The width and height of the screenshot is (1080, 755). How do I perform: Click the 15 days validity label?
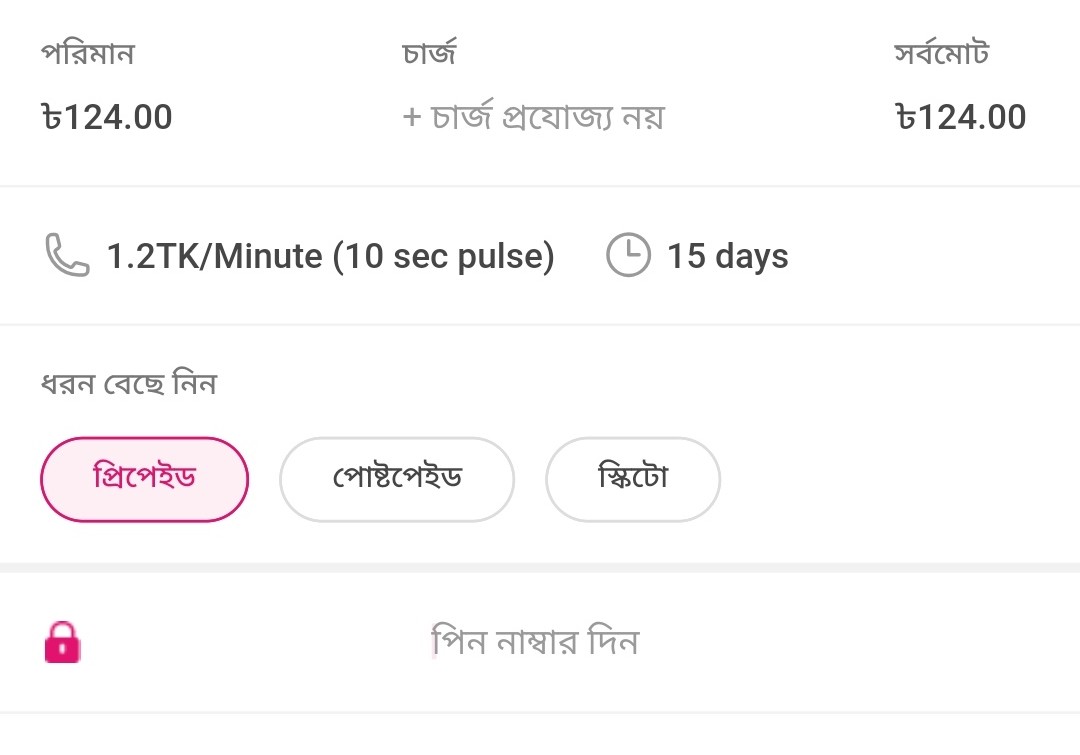(727, 256)
